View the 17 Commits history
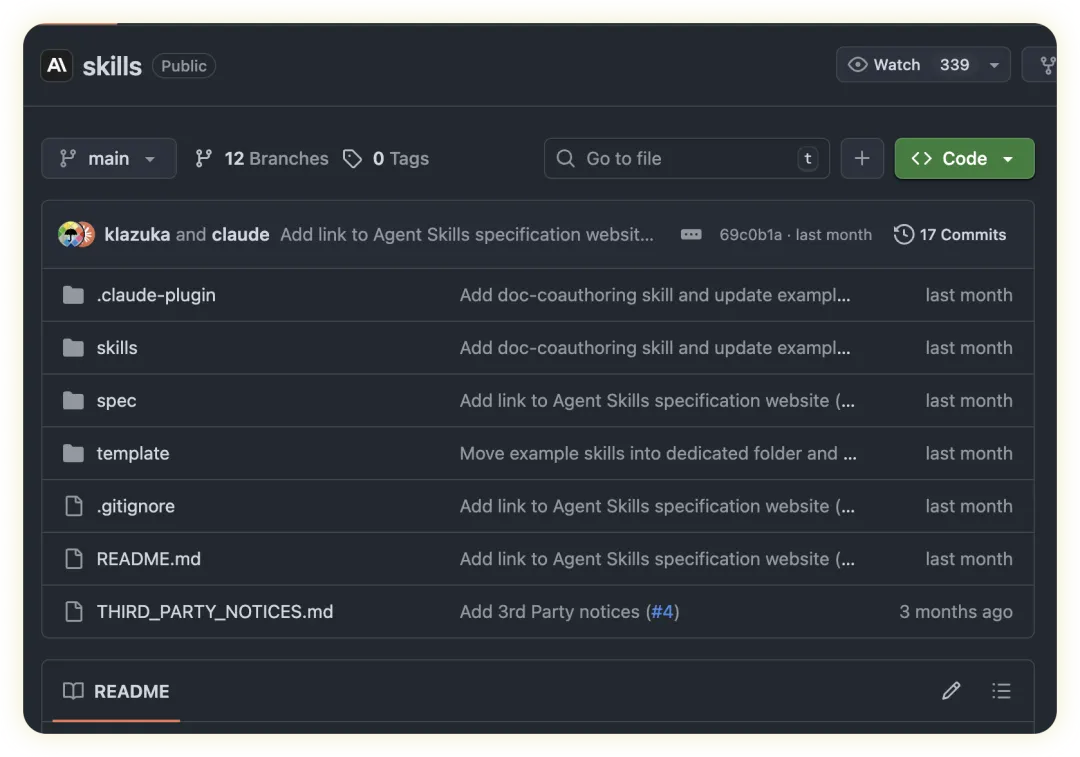Image resolution: width=1080 pixels, height=757 pixels. [x=950, y=235]
